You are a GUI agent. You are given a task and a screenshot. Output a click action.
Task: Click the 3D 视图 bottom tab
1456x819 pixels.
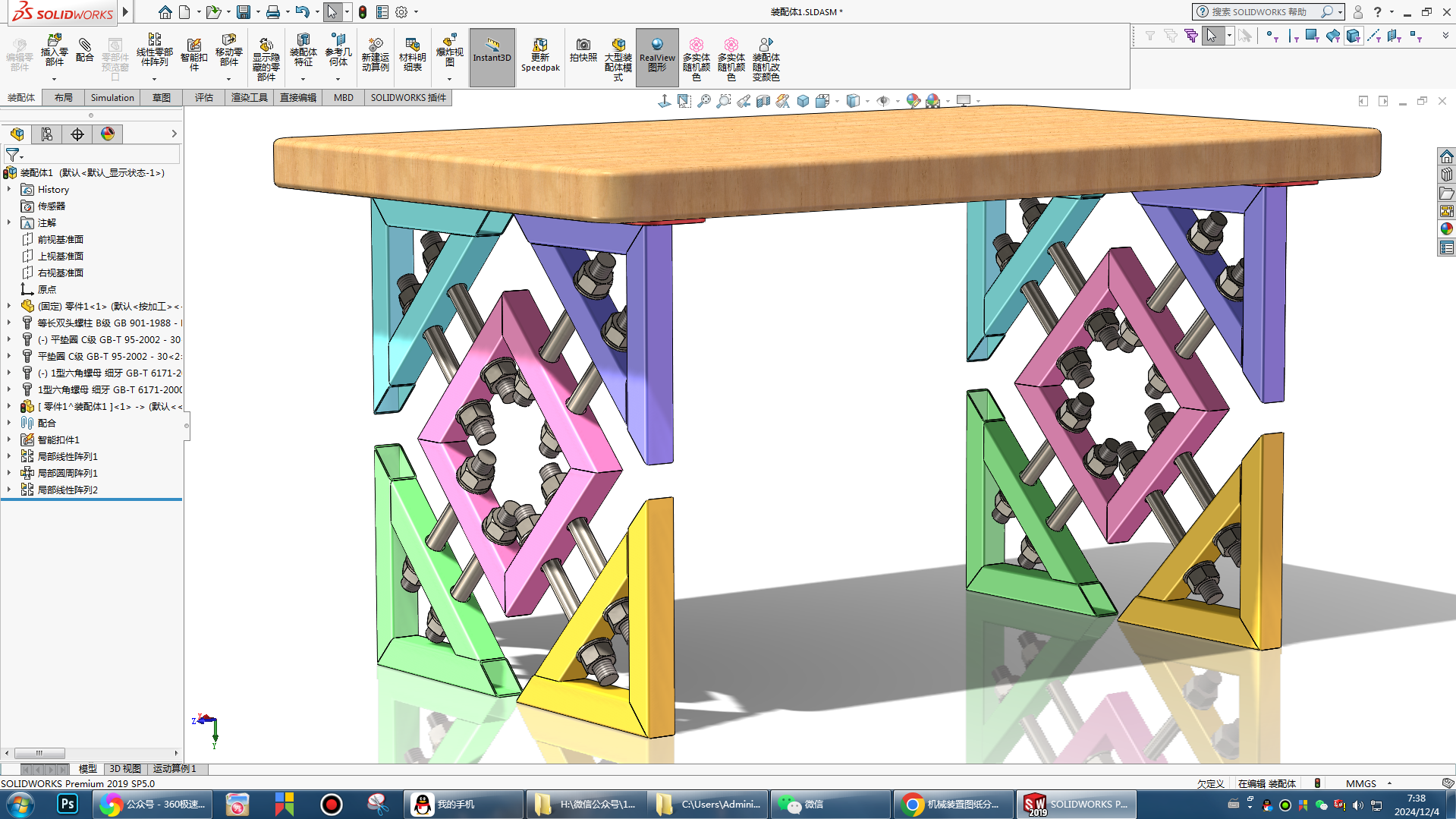point(125,769)
